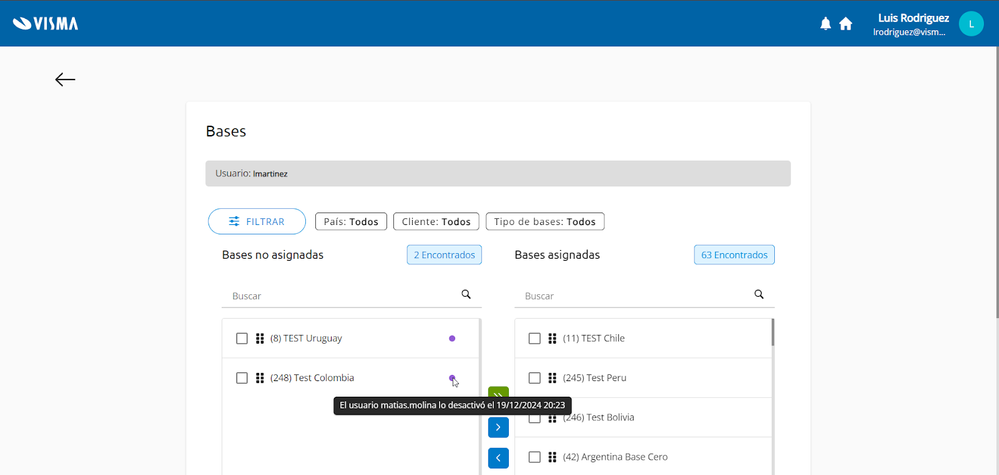The width and height of the screenshot is (999, 475).
Task: Check the TEST Uruguay checkbox
Action: pos(242,338)
